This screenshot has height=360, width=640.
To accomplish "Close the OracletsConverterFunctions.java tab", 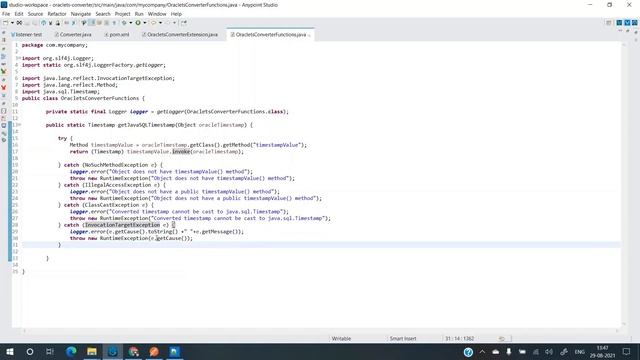I will tap(309, 35).
